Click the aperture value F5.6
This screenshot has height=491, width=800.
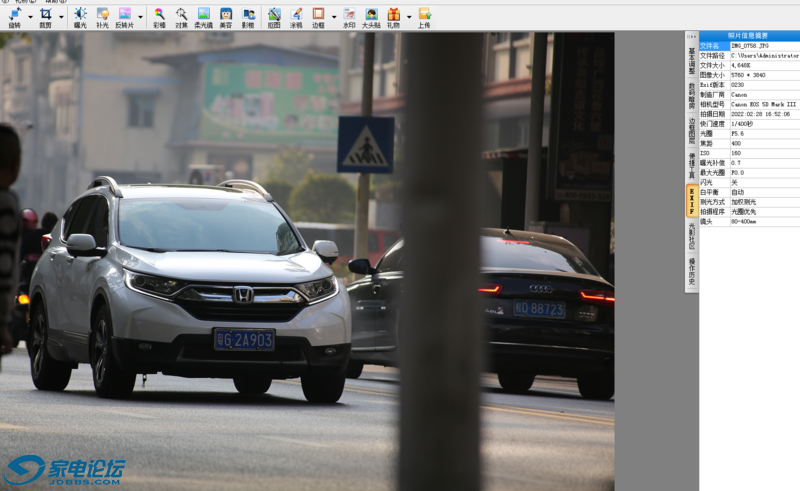click(x=738, y=134)
